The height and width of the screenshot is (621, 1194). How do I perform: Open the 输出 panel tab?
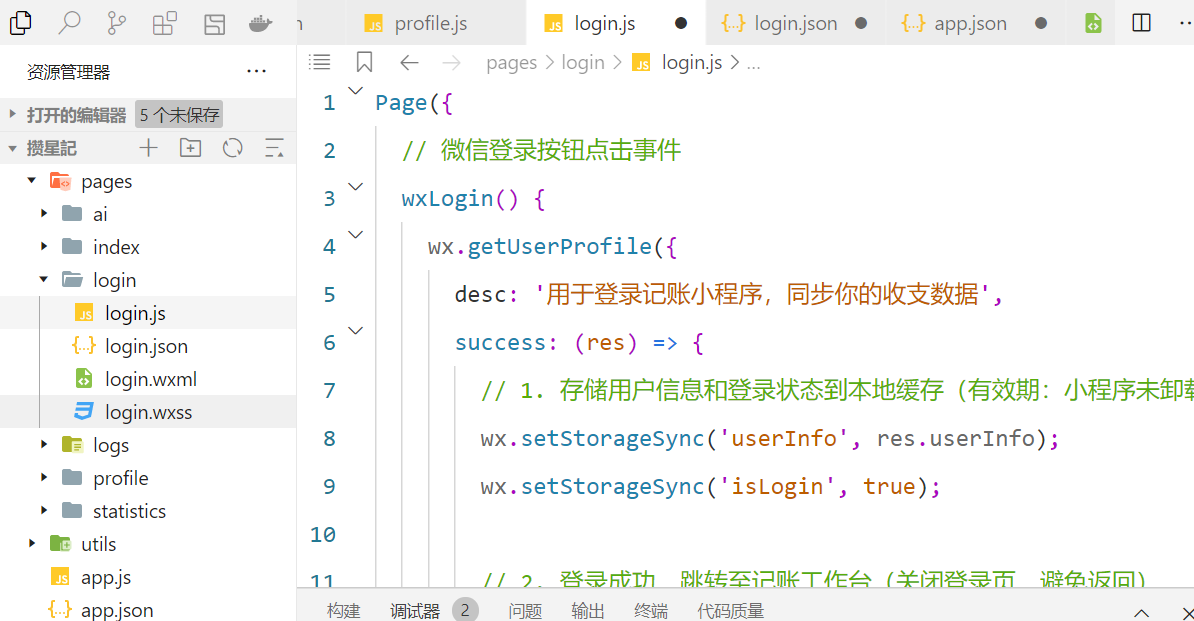[x=588, y=610]
